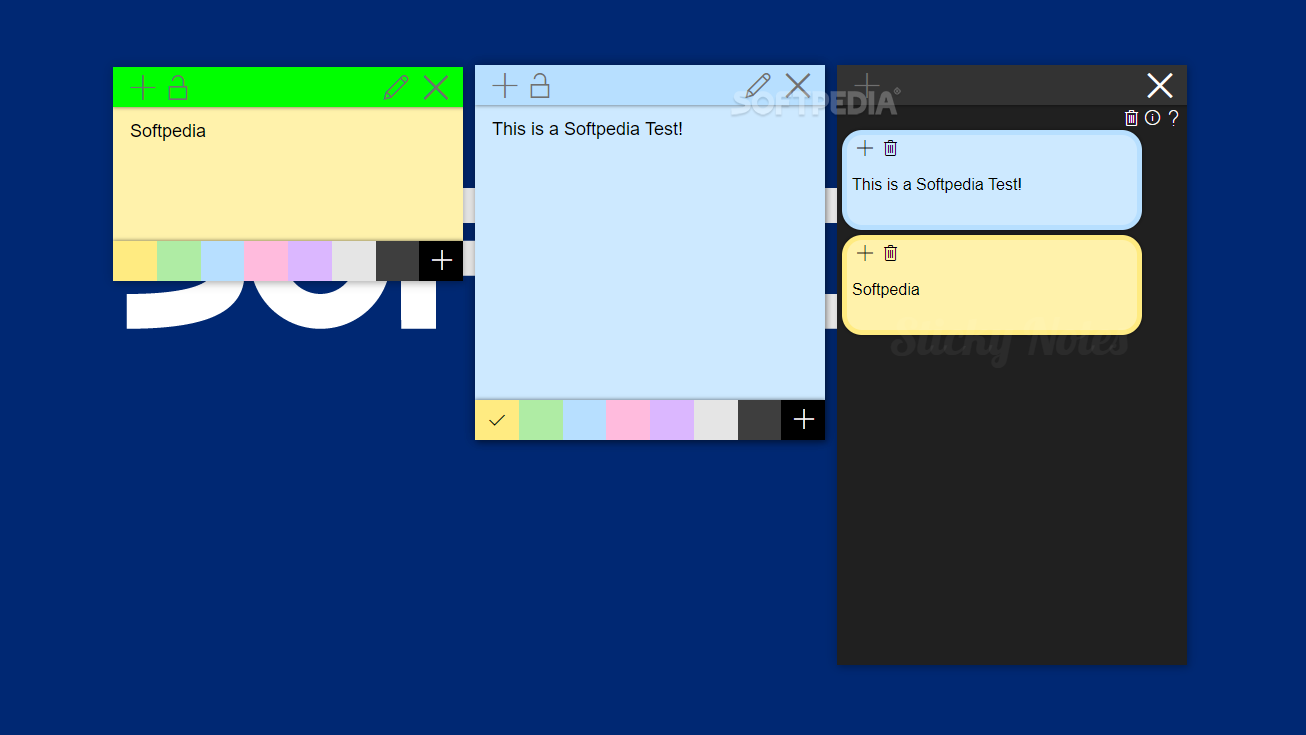The height and width of the screenshot is (735, 1306).
Task: Click the trash icon in the notes list toolbar
Action: point(1132,118)
